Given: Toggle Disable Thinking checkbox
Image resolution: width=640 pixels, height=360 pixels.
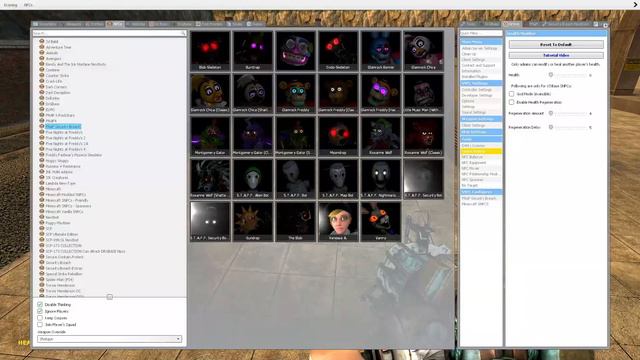Looking at the screenshot, I should (x=40, y=304).
